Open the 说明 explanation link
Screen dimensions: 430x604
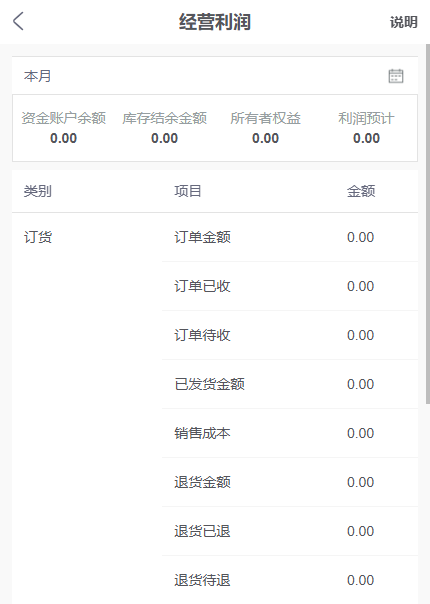[x=403, y=22]
